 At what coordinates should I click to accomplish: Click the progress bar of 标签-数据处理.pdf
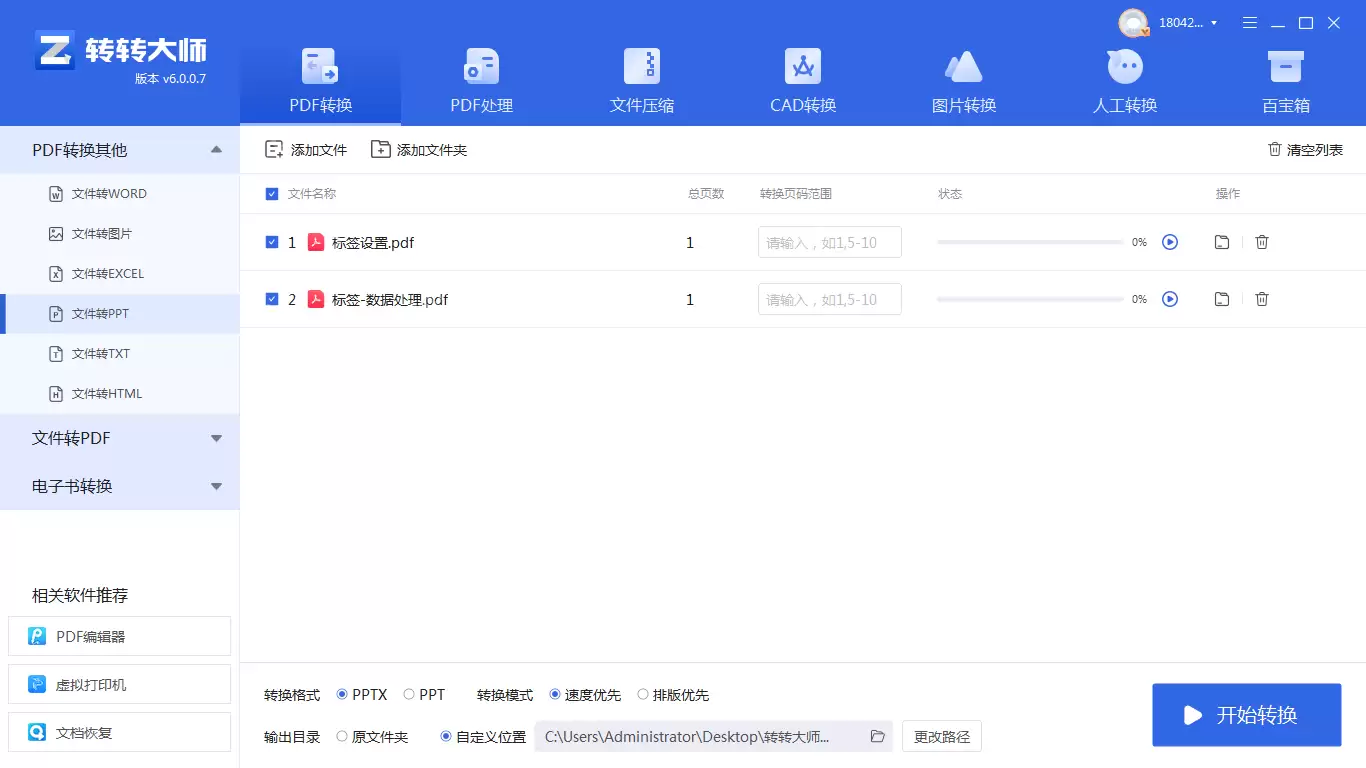pyautogui.click(x=1030, y=298)
